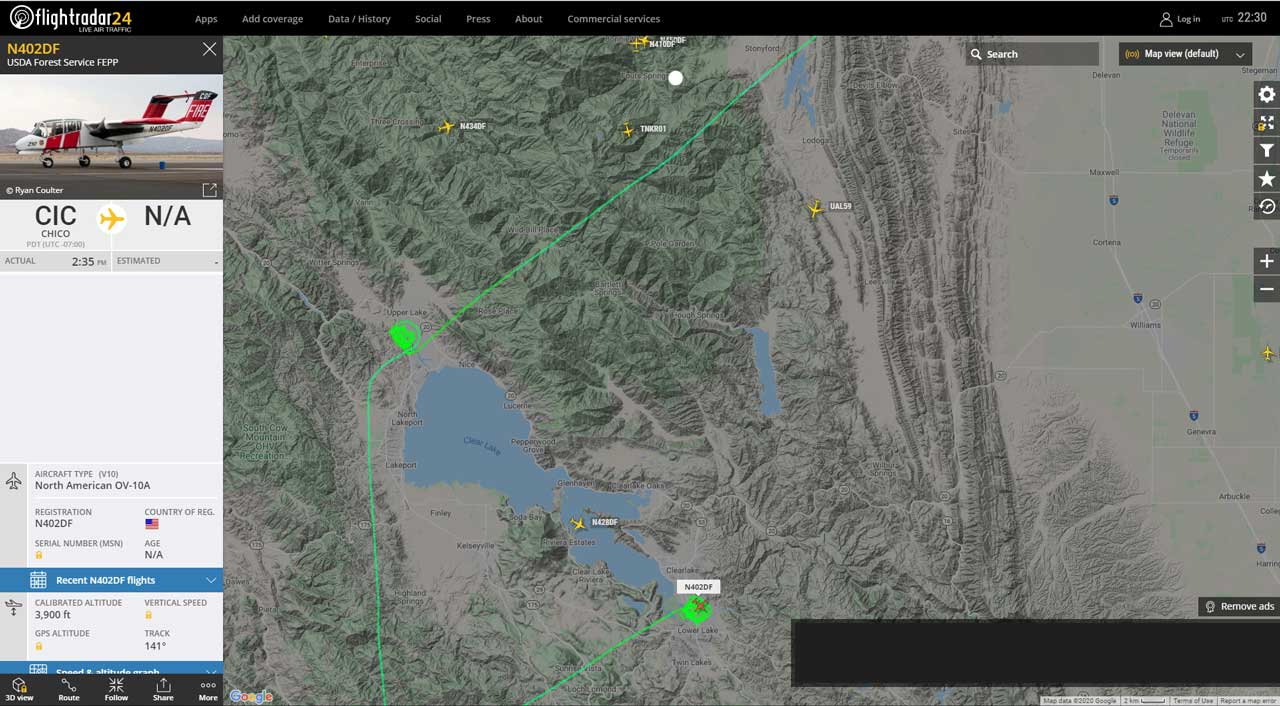The image size is (1280, 706).
Task: Click the aircraft type plane icon
Action: coord(14,481)
